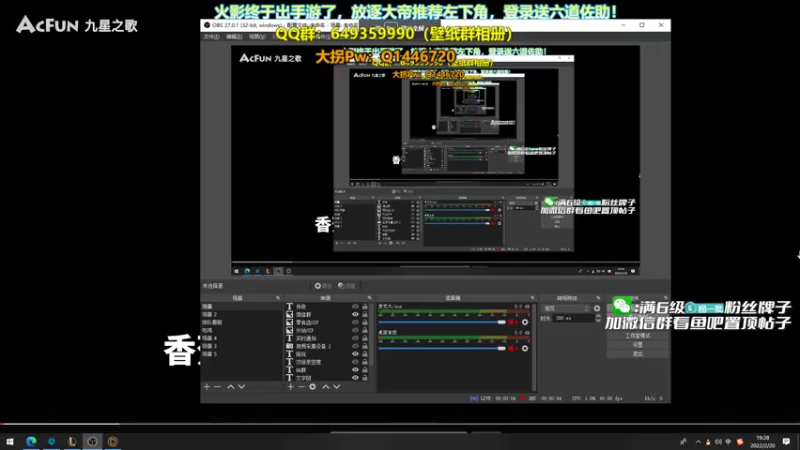Screen dimensions: 800x450
Task: Lock the 微信群 source
Action: (365, 315)
